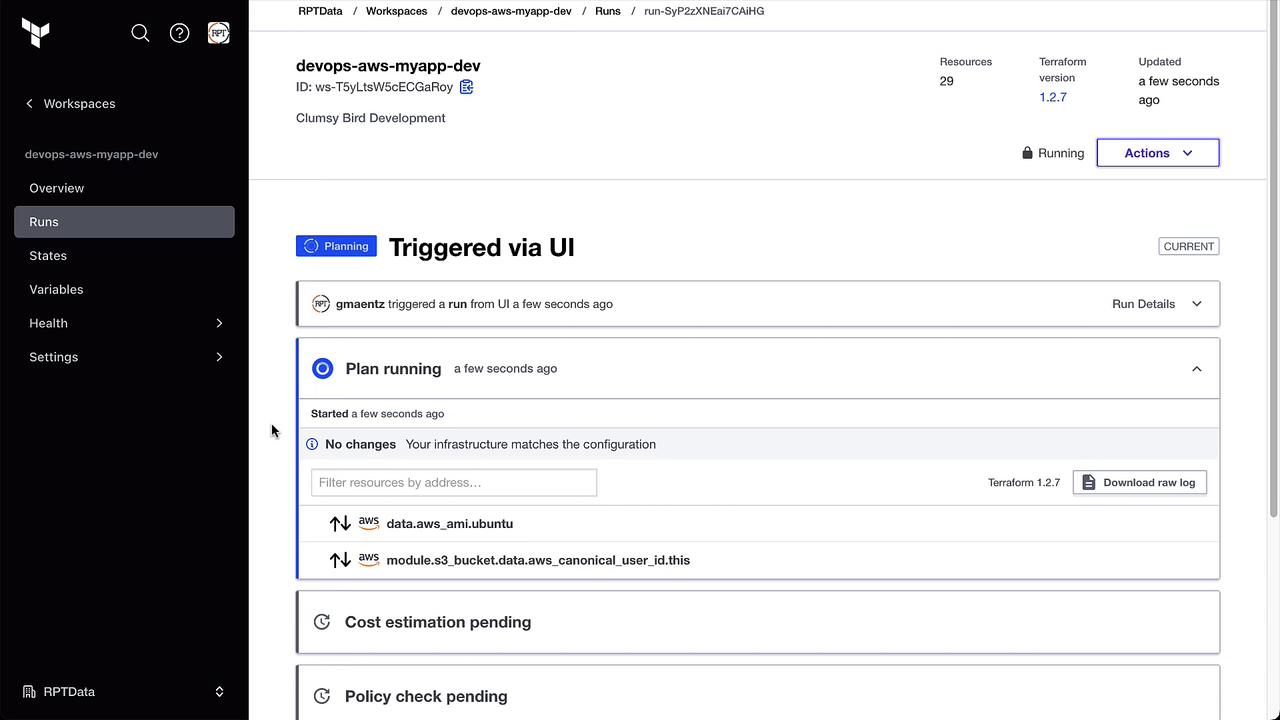The image size is (1280, 720).
Task: Open the user avatar menu
Action: 218,33
